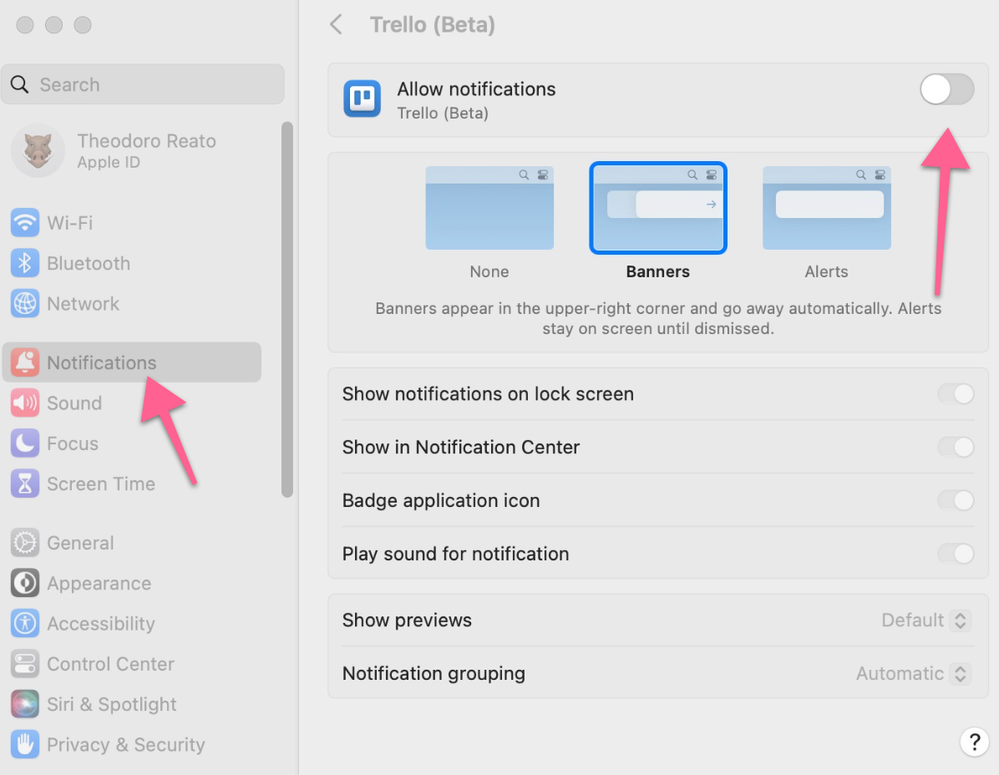The image size is (999, 775).
Task: Toggle Show notifications on lock screen
Action: coord(956,394)
